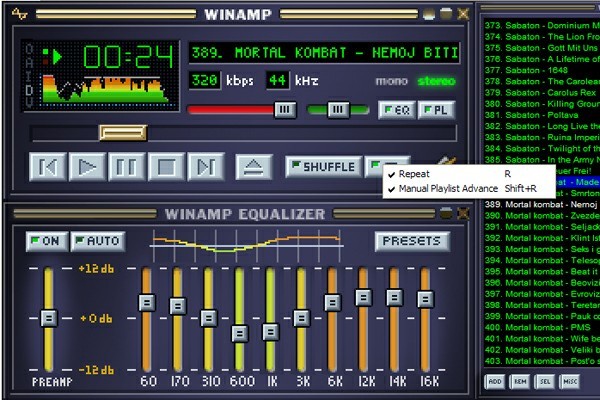Select playlist entry 379. Sabaton - Carolus Rex
600x400 pixels.
(542, 93)
